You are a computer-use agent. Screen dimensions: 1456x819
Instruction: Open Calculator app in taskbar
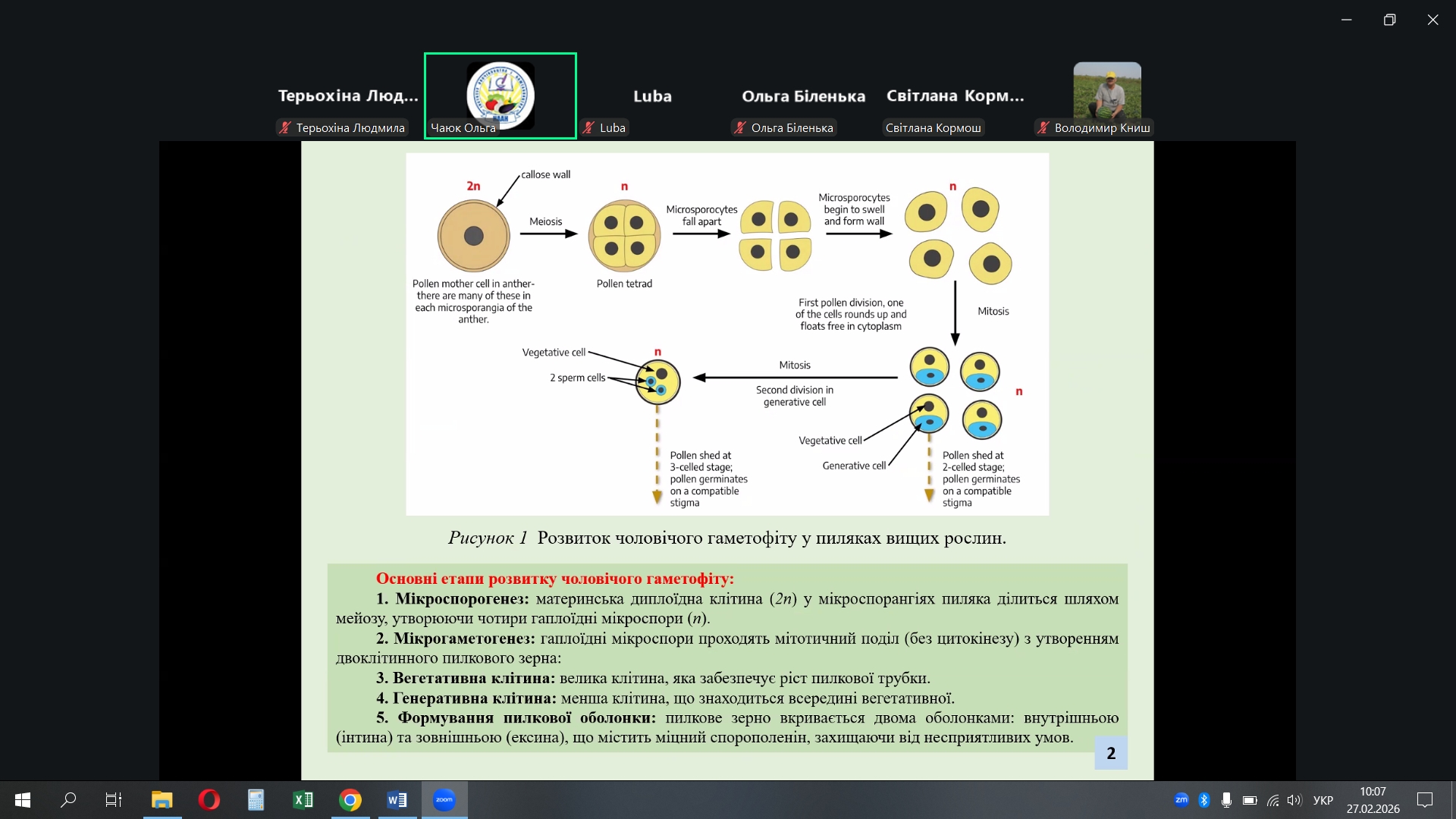point(256,800)
